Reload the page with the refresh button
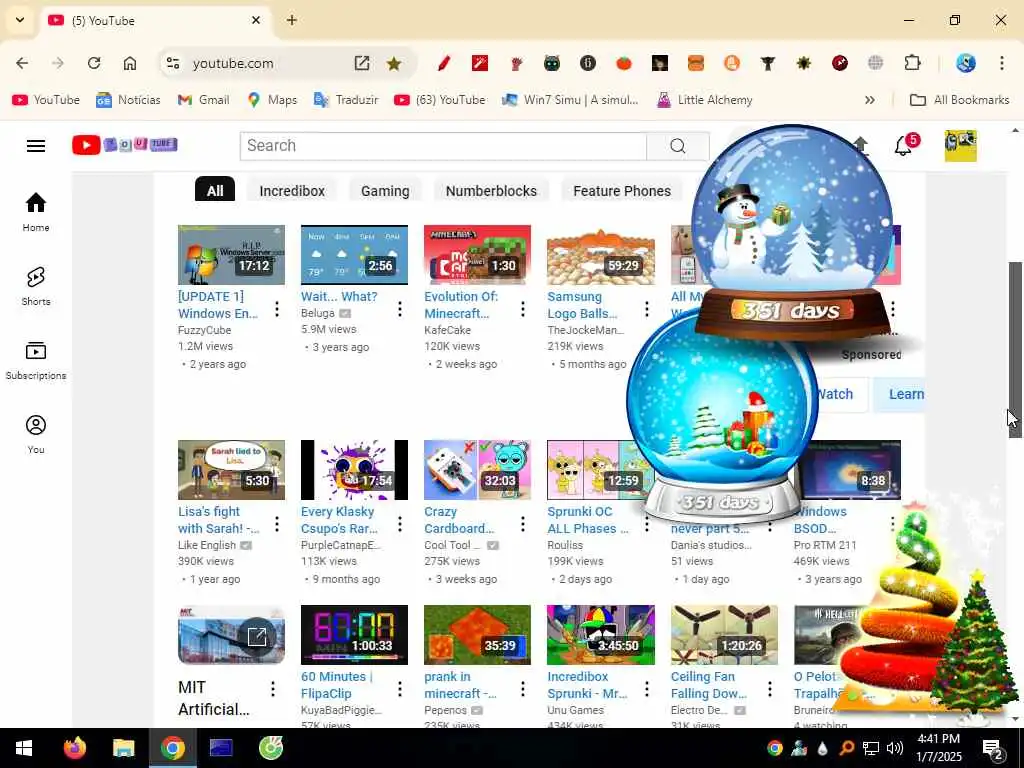 click(x=94, y=63)
